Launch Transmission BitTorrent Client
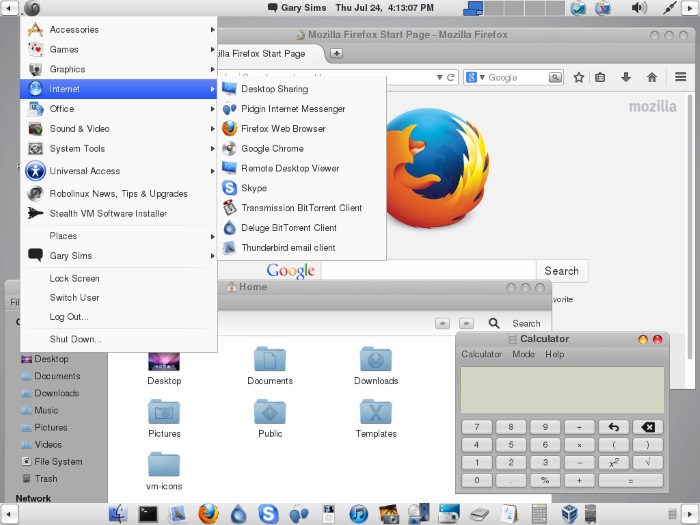700x525 pixels. pos(302,208)
